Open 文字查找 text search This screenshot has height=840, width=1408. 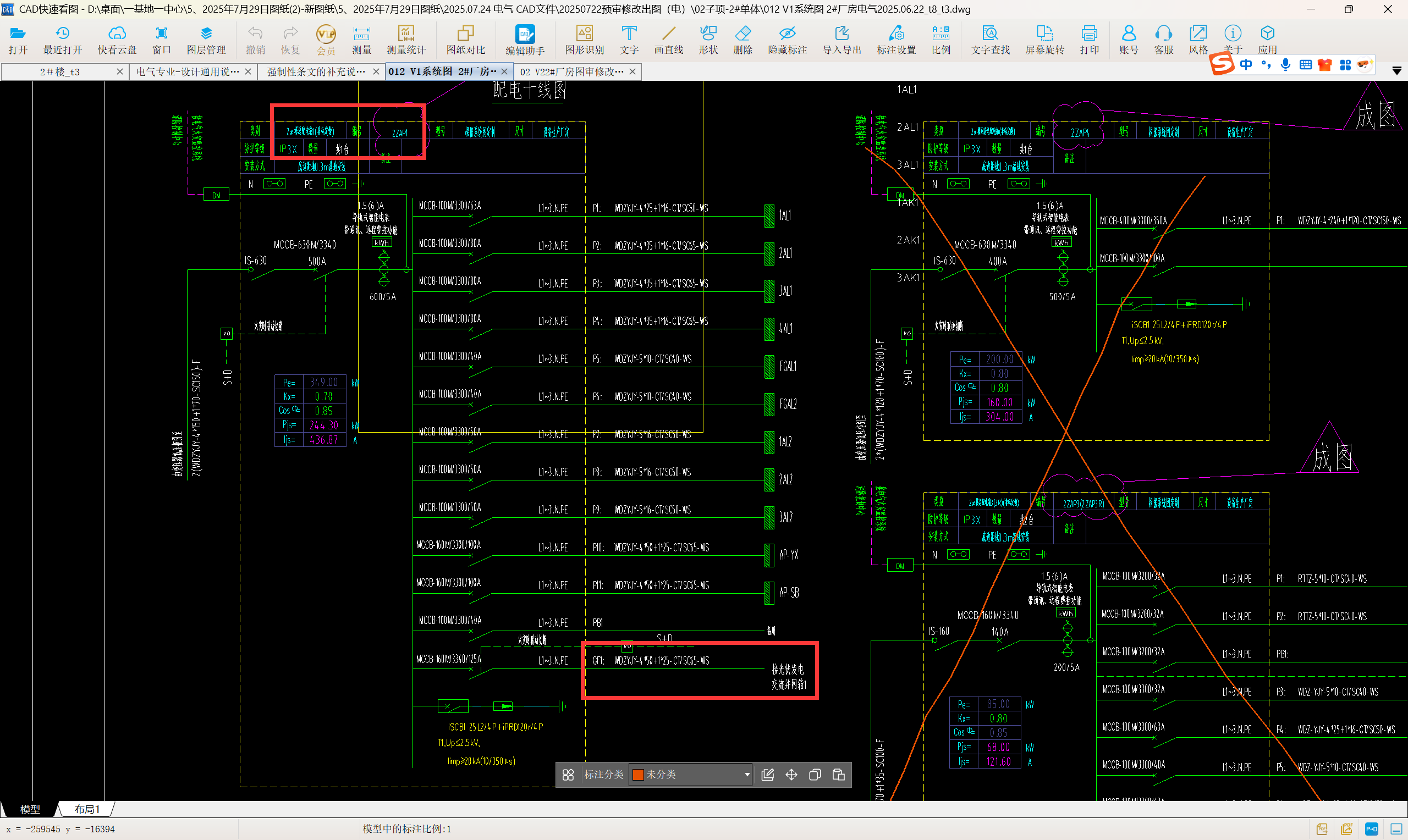coord(990,40)
